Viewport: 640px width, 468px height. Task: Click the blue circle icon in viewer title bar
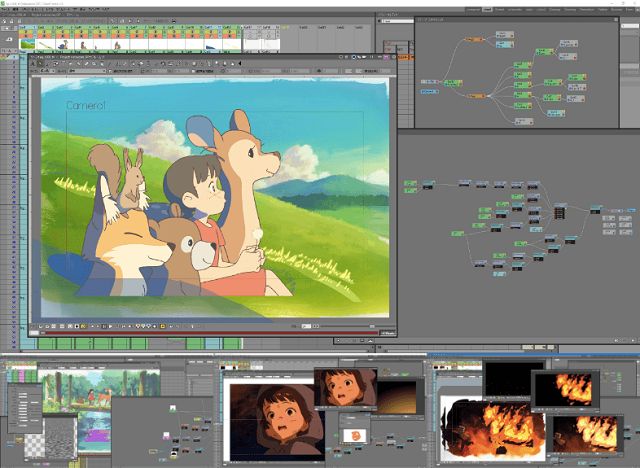tap(354, 57)
